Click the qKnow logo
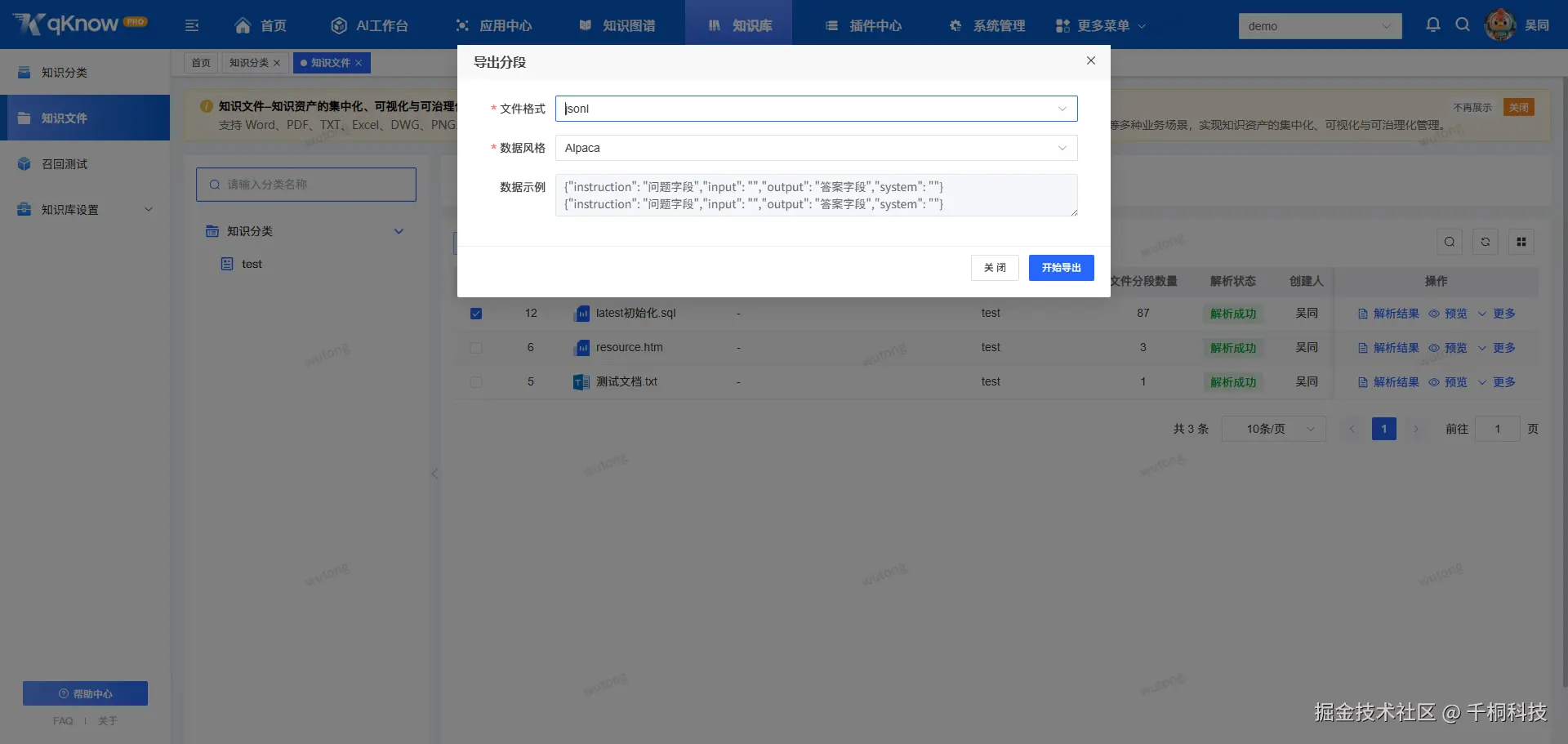 pyautogui.click(x=80, y=24)
